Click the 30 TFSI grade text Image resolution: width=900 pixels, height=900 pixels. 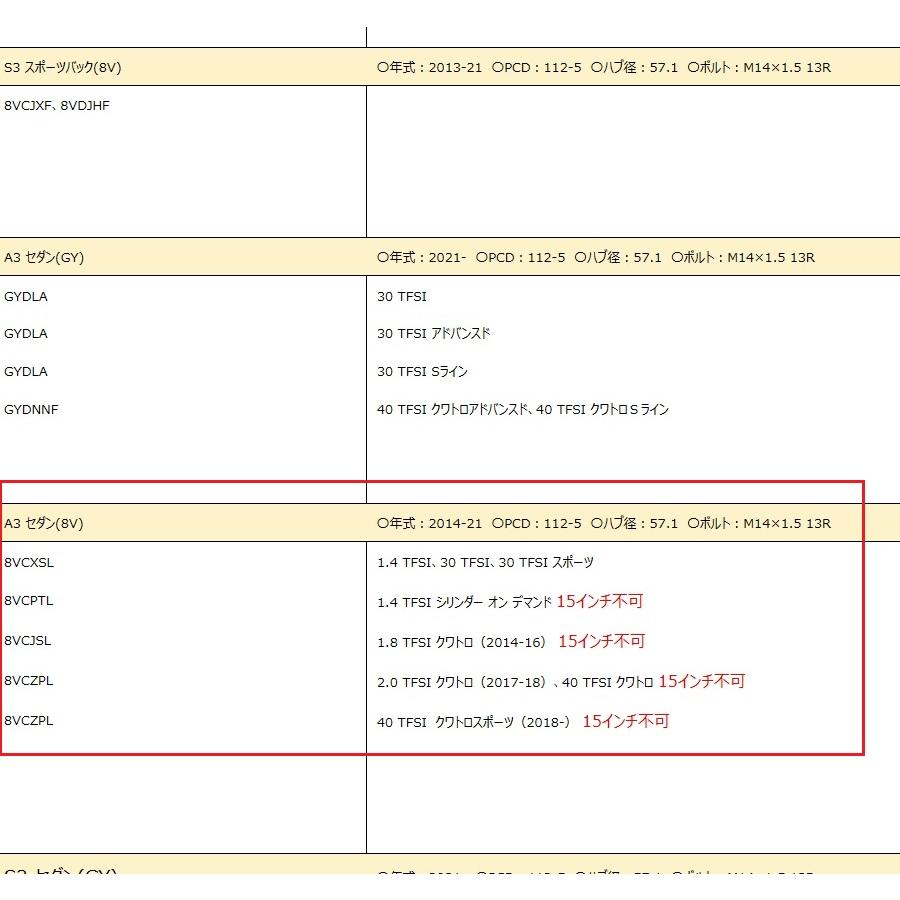402,297
